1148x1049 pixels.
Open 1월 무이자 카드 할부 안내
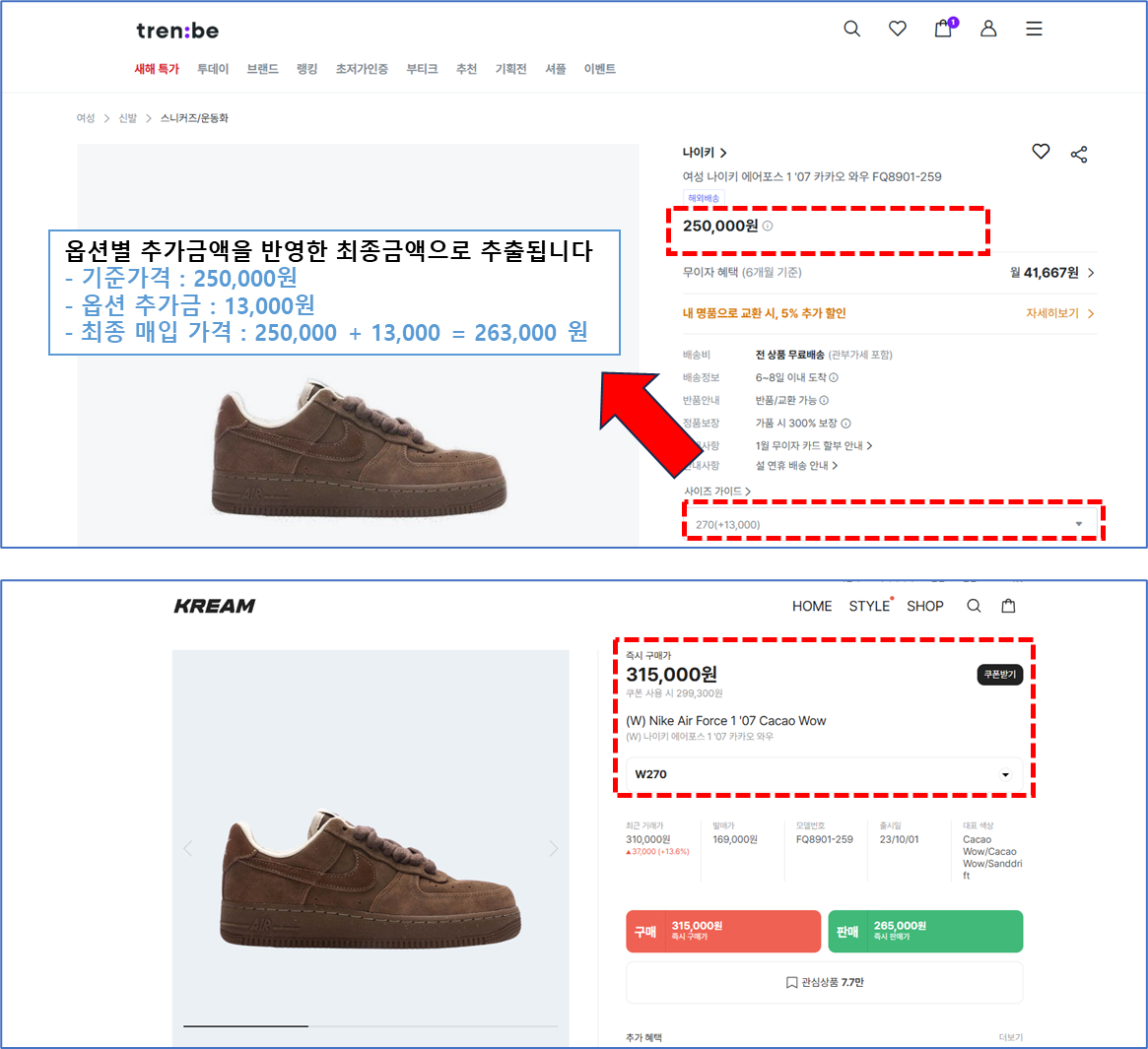tap(813, 446)
